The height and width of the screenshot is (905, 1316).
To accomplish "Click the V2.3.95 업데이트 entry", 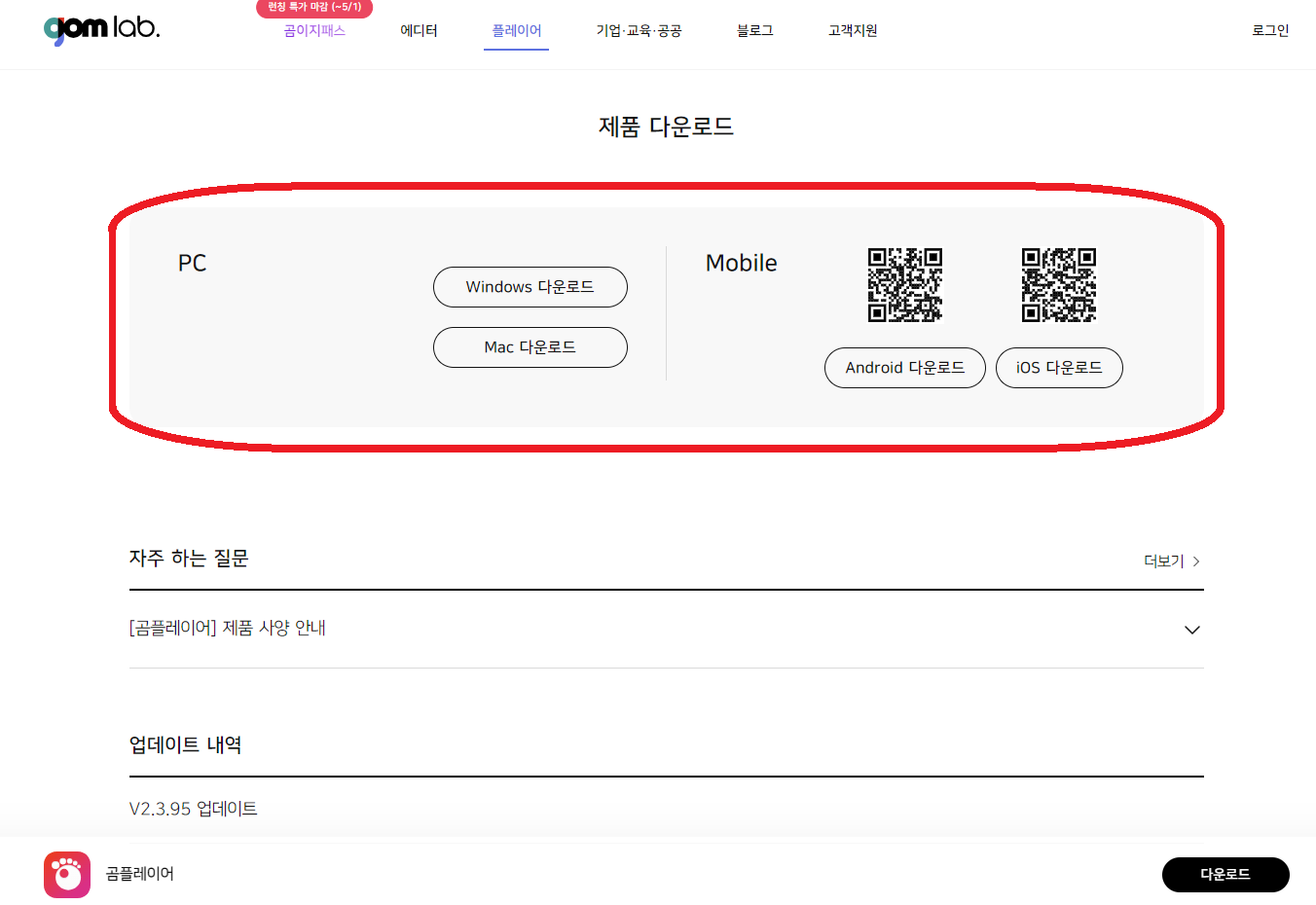I will (194, 810).
